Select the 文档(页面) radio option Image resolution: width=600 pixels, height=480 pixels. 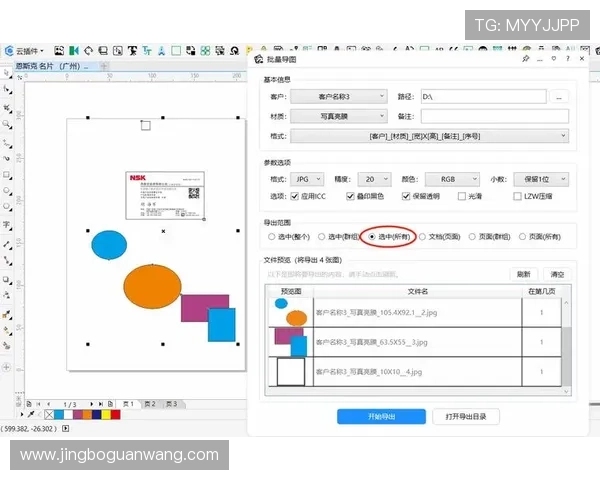click(x=422, y=237)
